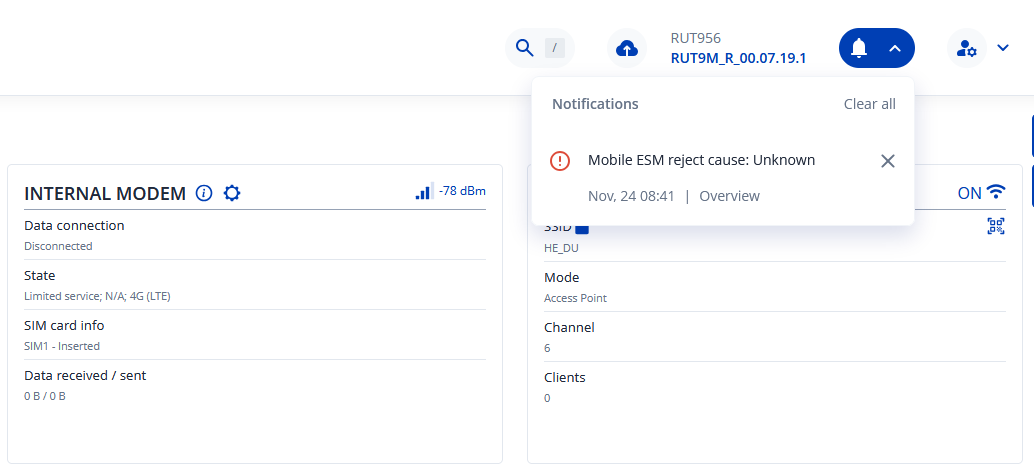Dismiss the Mobile ESM reject notification
Viewport: 1034px width, 471px height.
[x=887, y=161]
